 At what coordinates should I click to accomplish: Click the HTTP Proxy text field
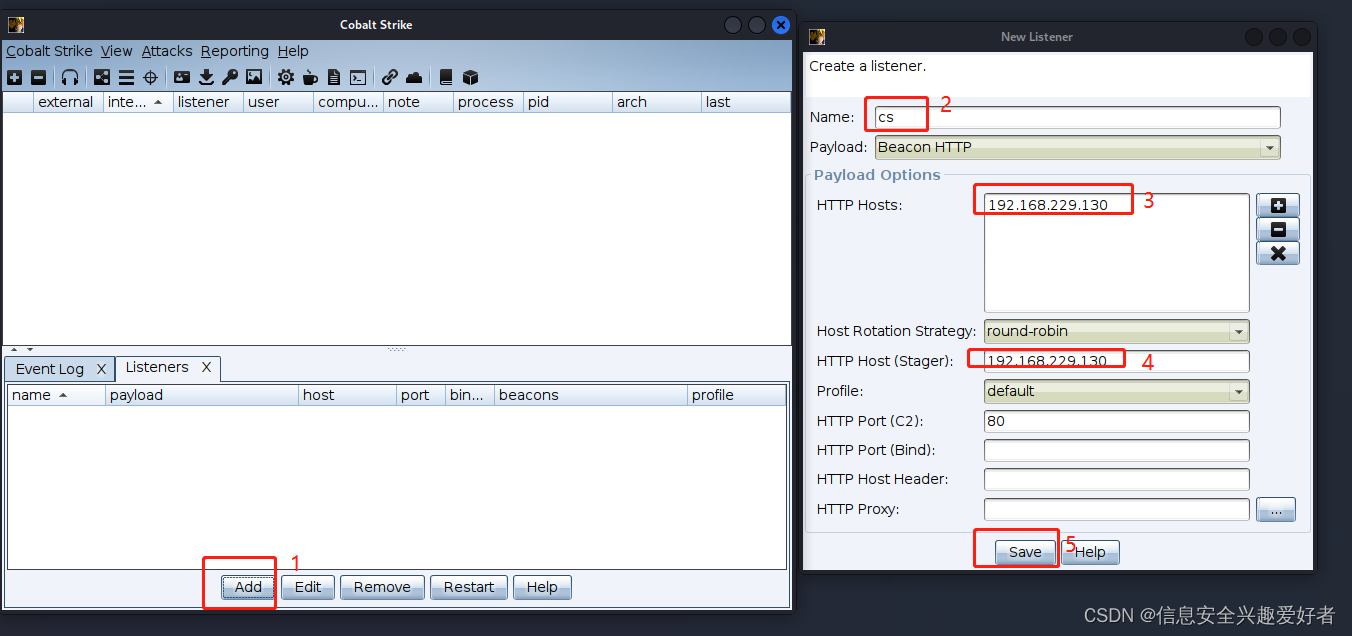[x=1117, y=510]
